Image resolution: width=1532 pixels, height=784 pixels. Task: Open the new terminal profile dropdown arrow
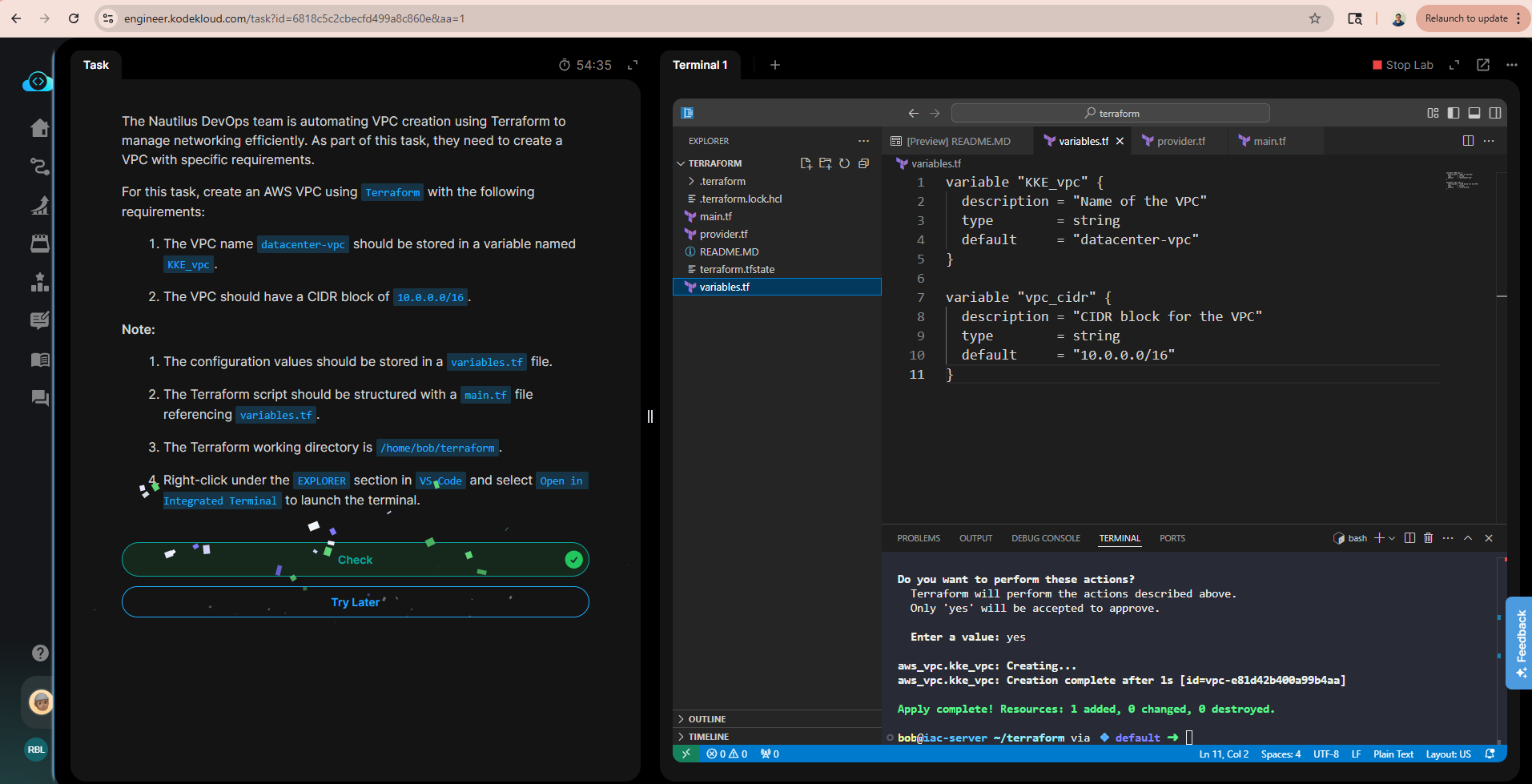tap(1392, 538)
